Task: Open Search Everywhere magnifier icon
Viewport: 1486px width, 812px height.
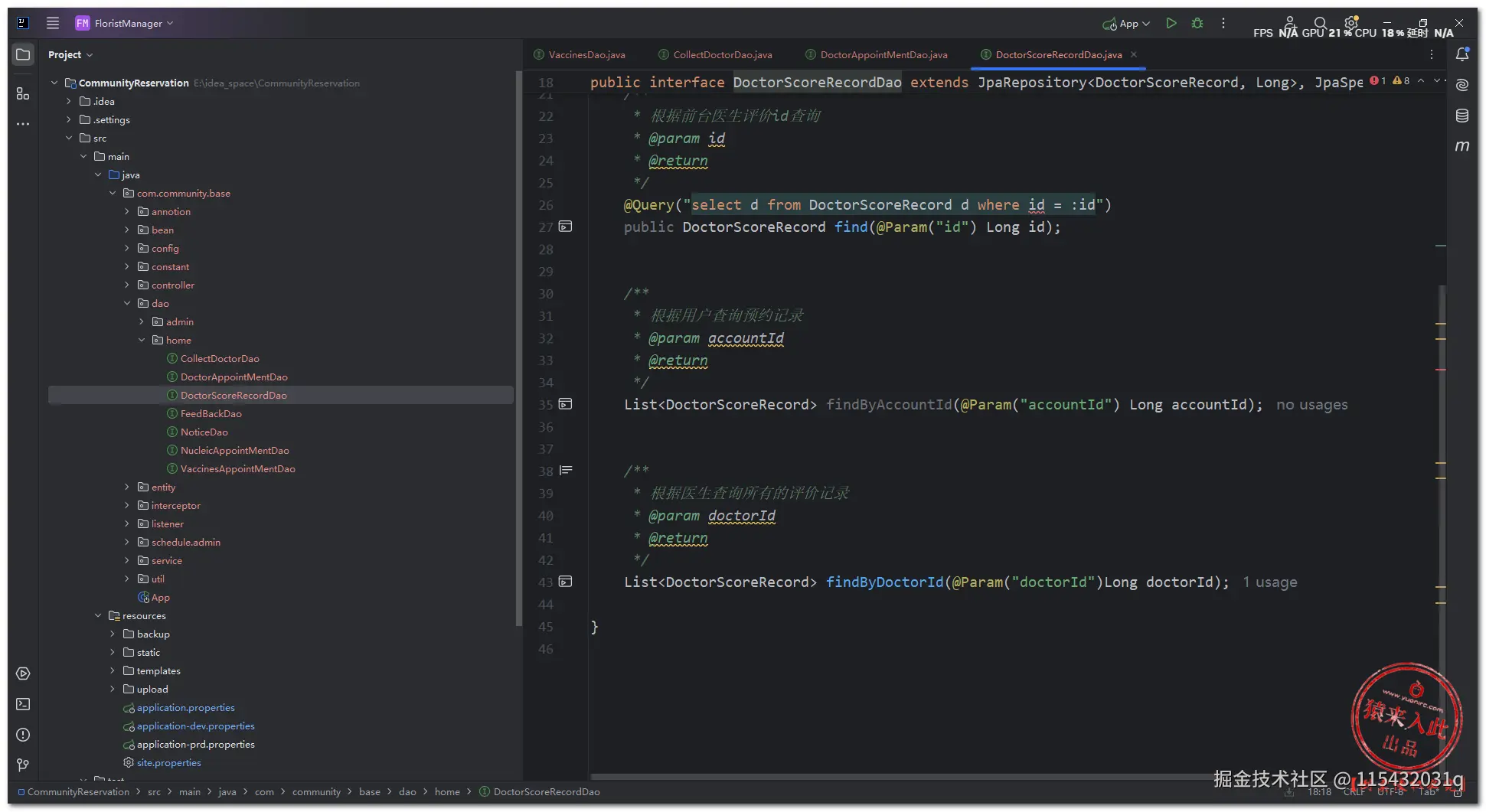Action: pyautogui.click(x=1320, y=23)
